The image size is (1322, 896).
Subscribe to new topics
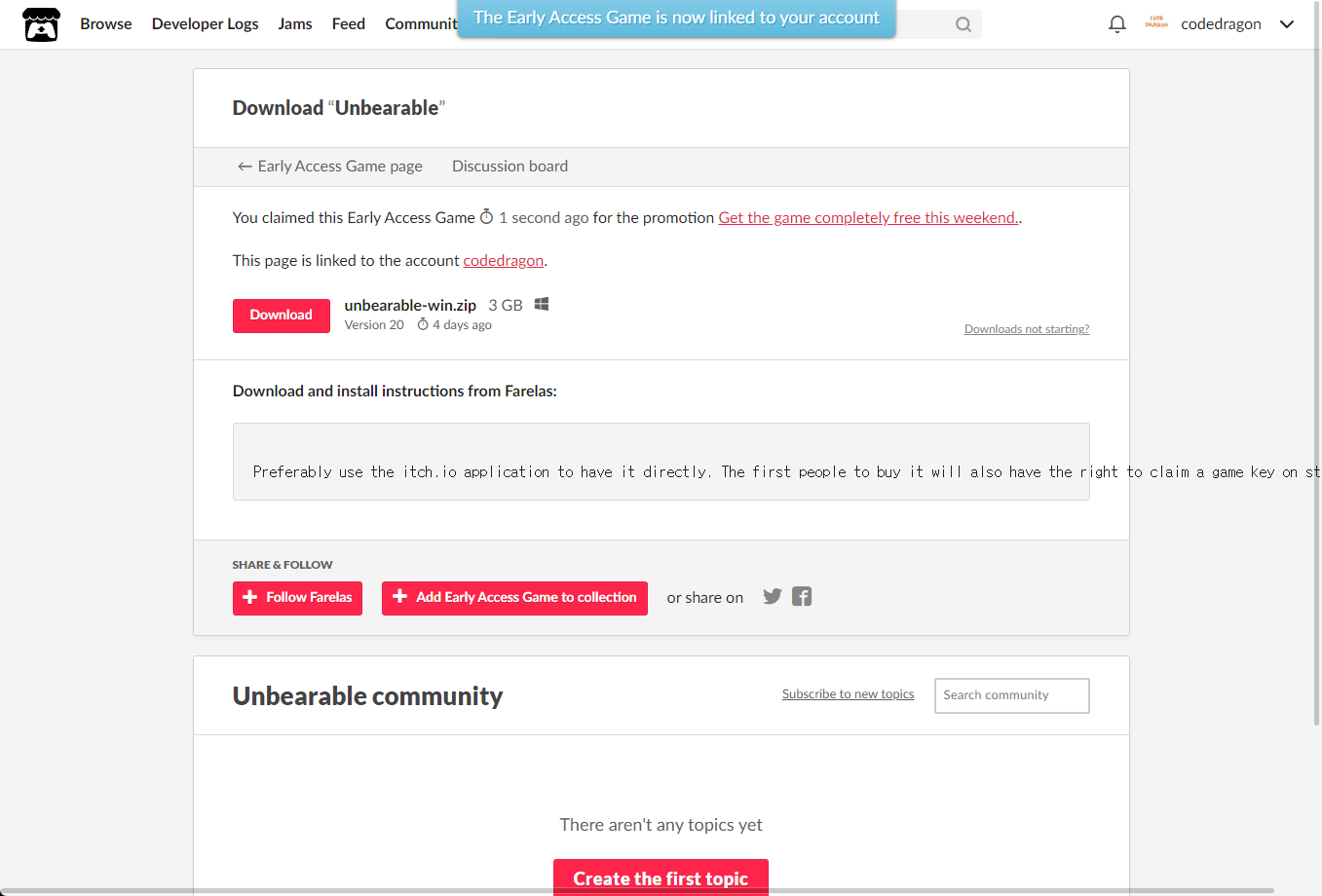(848, 694)
